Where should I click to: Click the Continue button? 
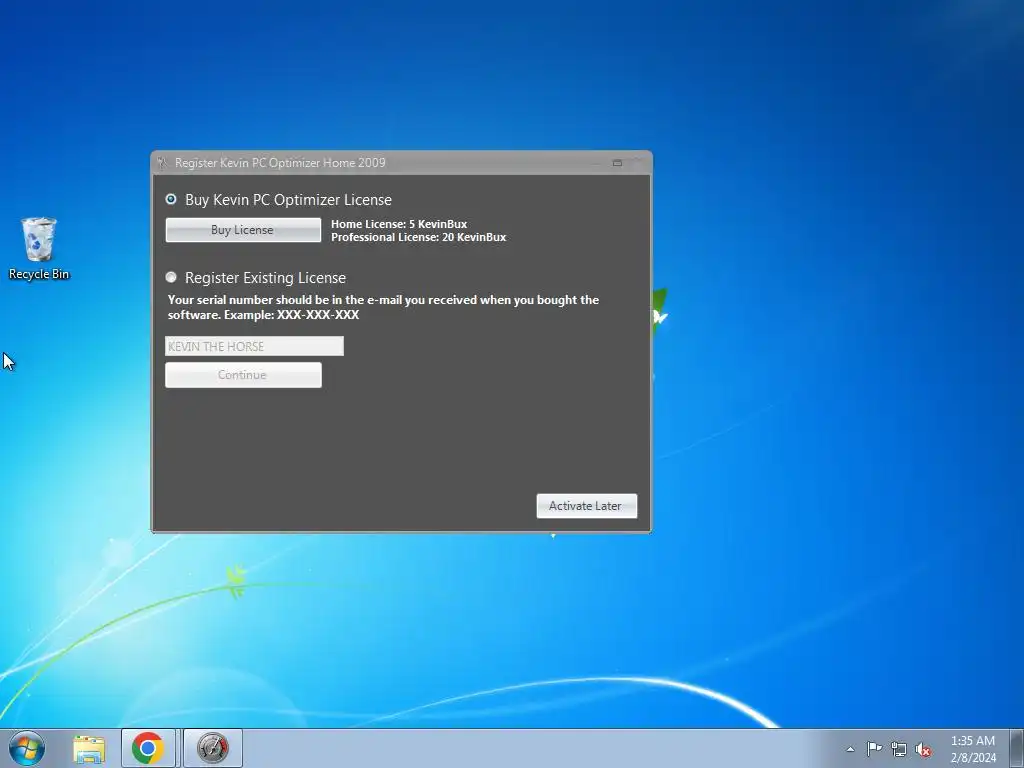[243, 375]
